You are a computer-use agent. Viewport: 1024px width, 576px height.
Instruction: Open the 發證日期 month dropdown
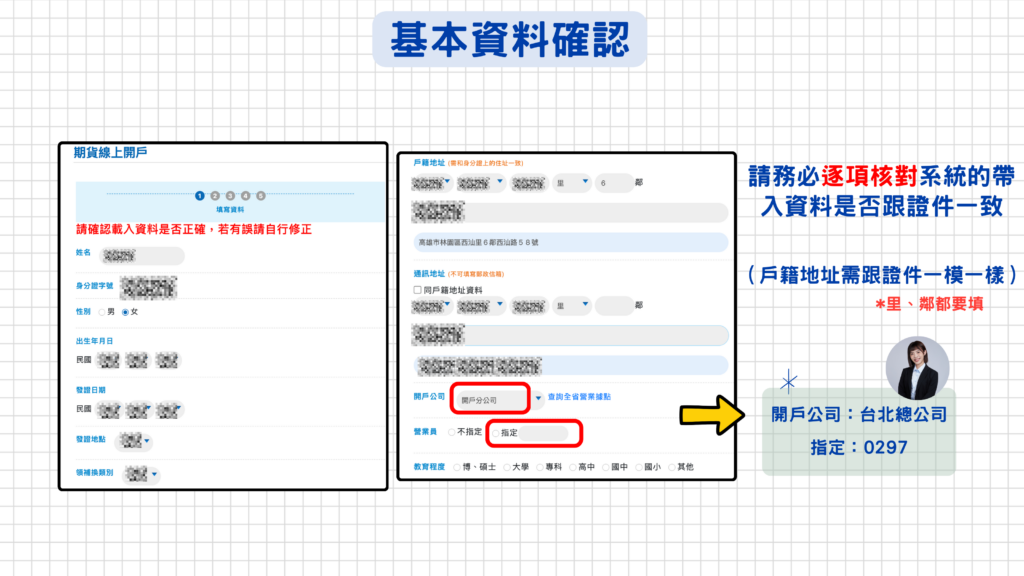tap(138, 410)
